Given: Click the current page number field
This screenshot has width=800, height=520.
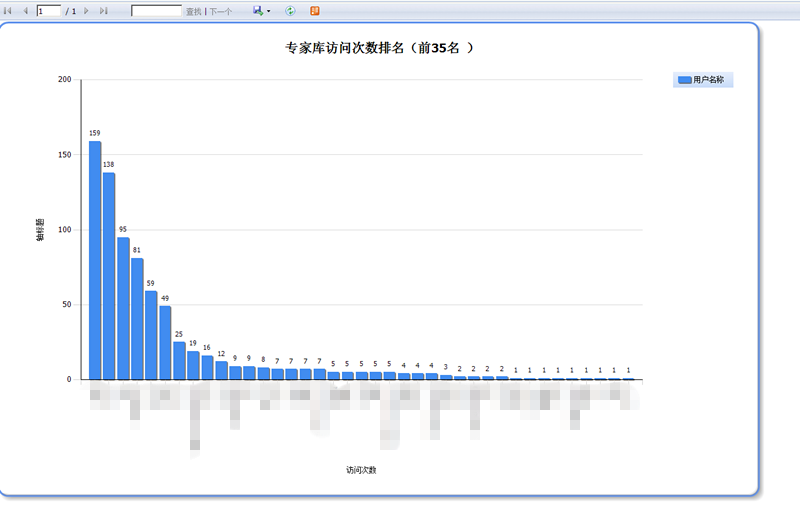Looking at the screenshot, I should (x=48, y=11).
